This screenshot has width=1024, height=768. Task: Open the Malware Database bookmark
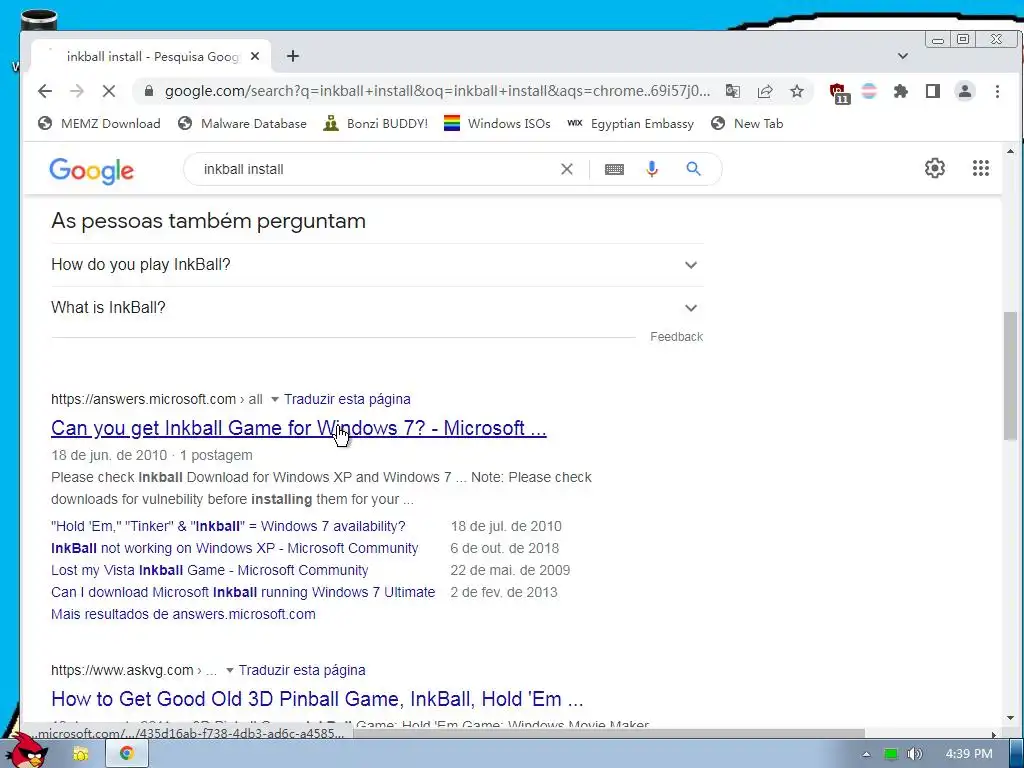click(x=242, y=123)
